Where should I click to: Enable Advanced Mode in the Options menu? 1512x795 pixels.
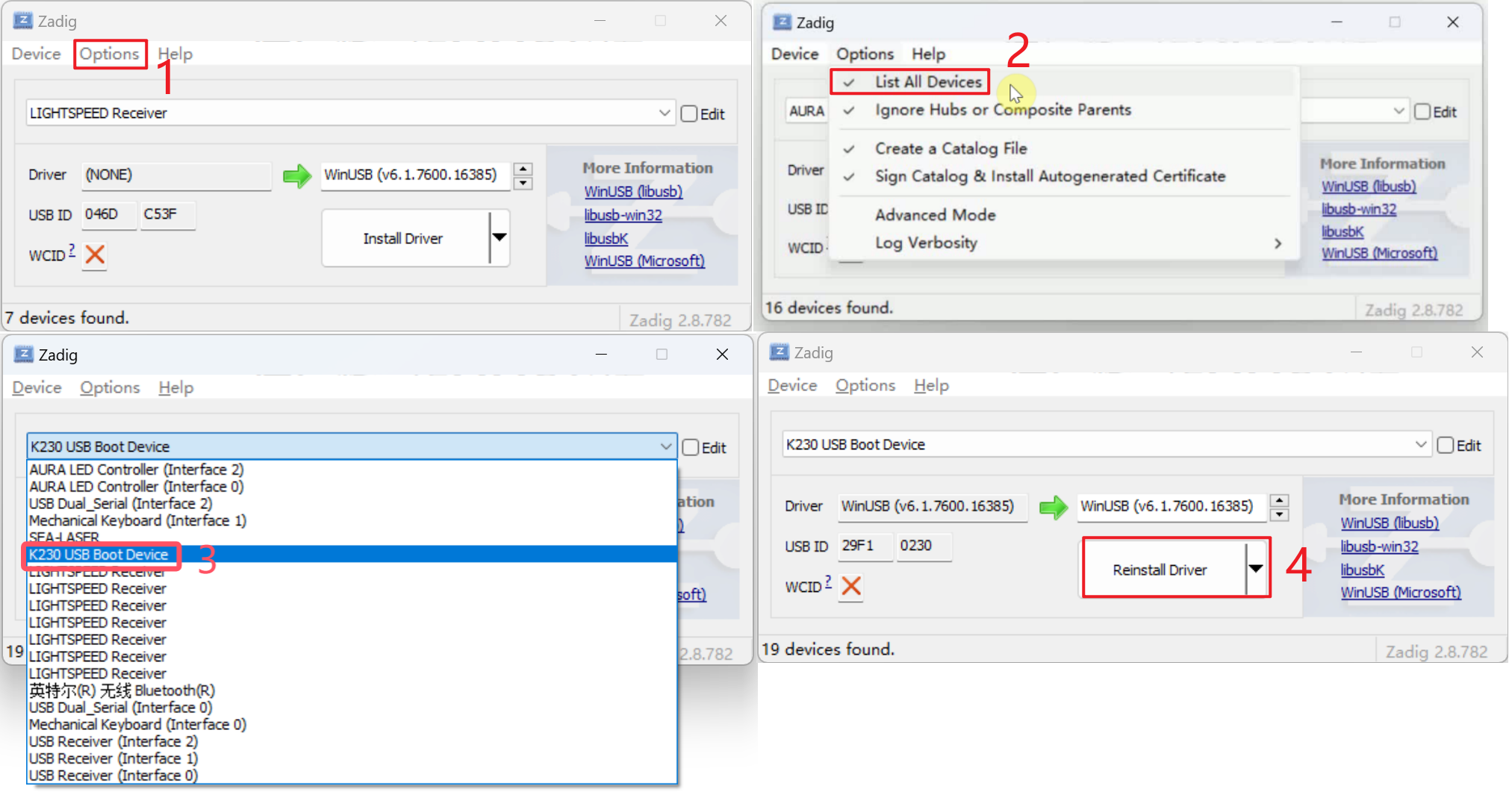[x=935, y=215]
